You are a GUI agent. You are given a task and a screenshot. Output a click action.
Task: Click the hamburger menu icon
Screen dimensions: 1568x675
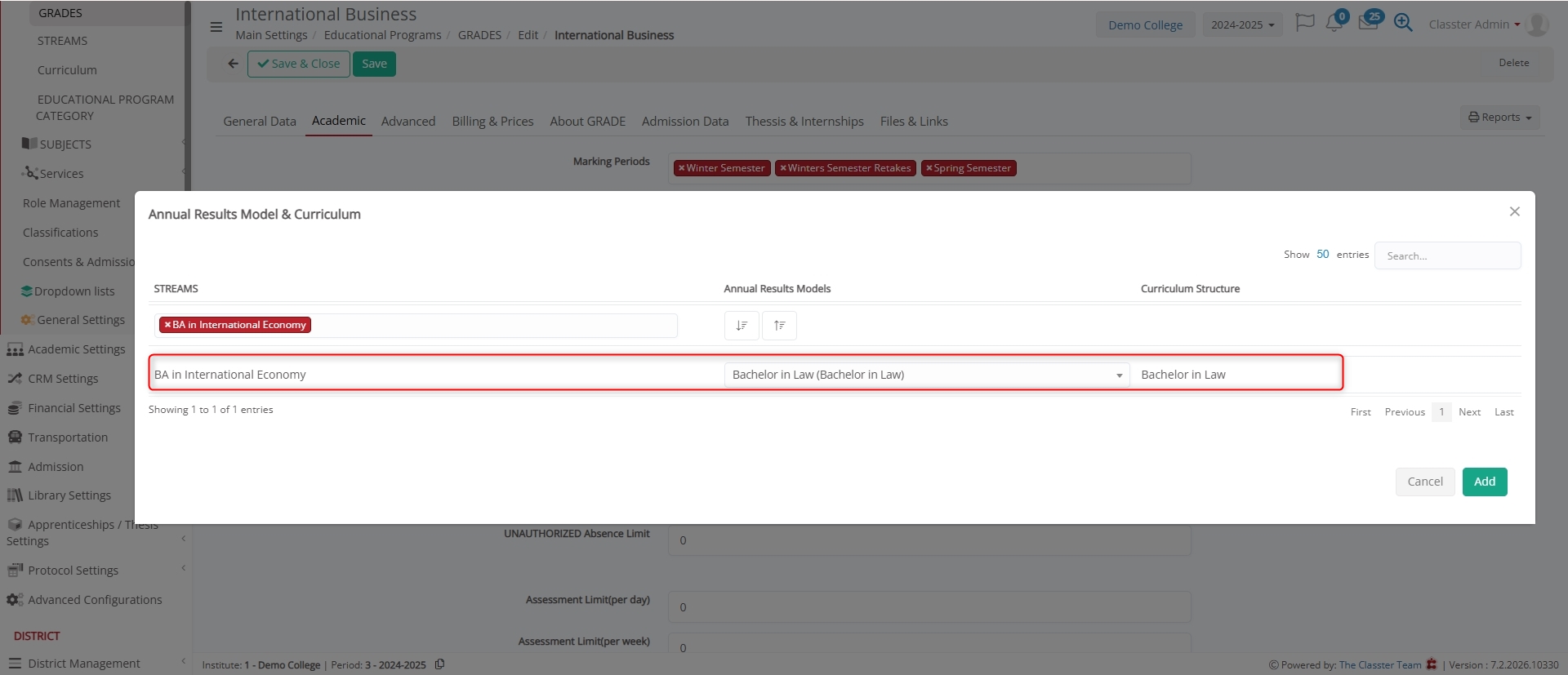(x=216, y=27)
